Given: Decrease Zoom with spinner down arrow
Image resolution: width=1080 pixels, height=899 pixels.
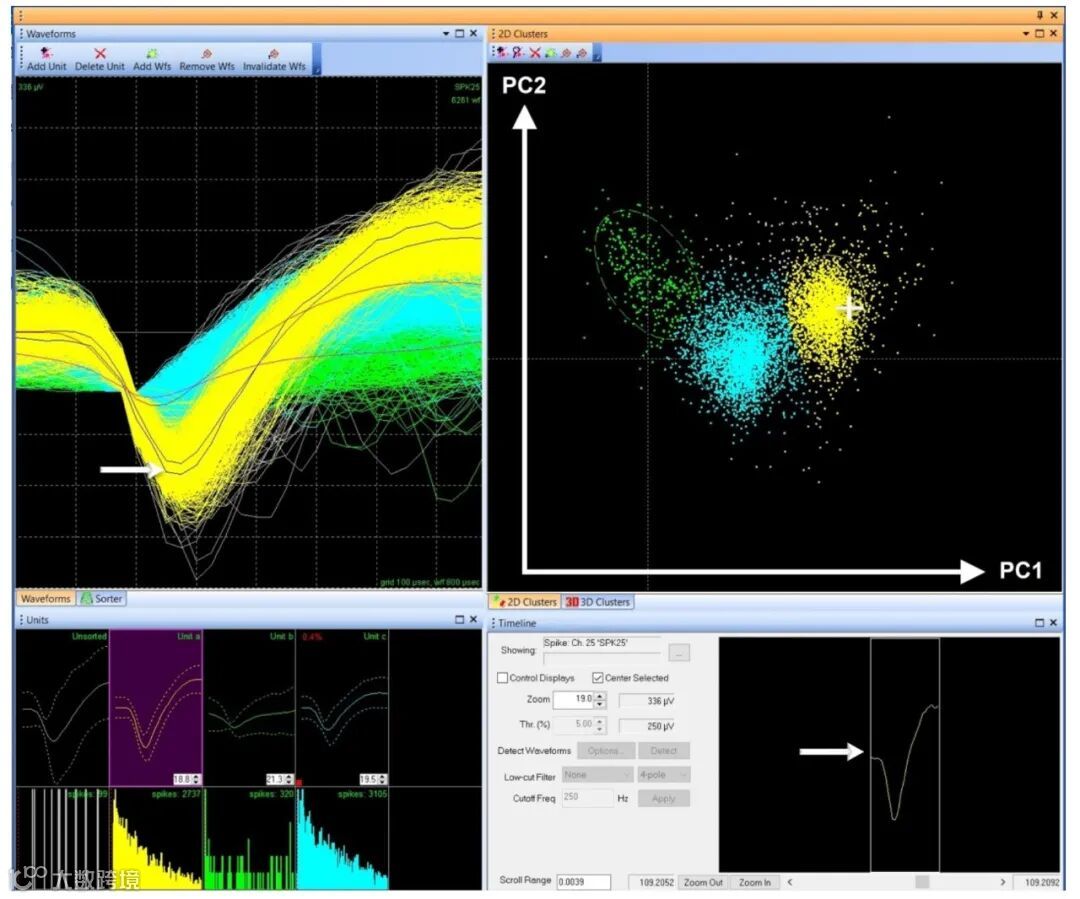Looking at the screenshot, I should point(600,704).
